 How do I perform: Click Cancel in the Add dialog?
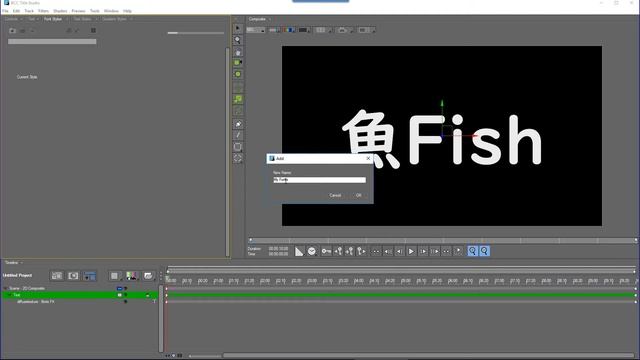(x=335, y=196)
